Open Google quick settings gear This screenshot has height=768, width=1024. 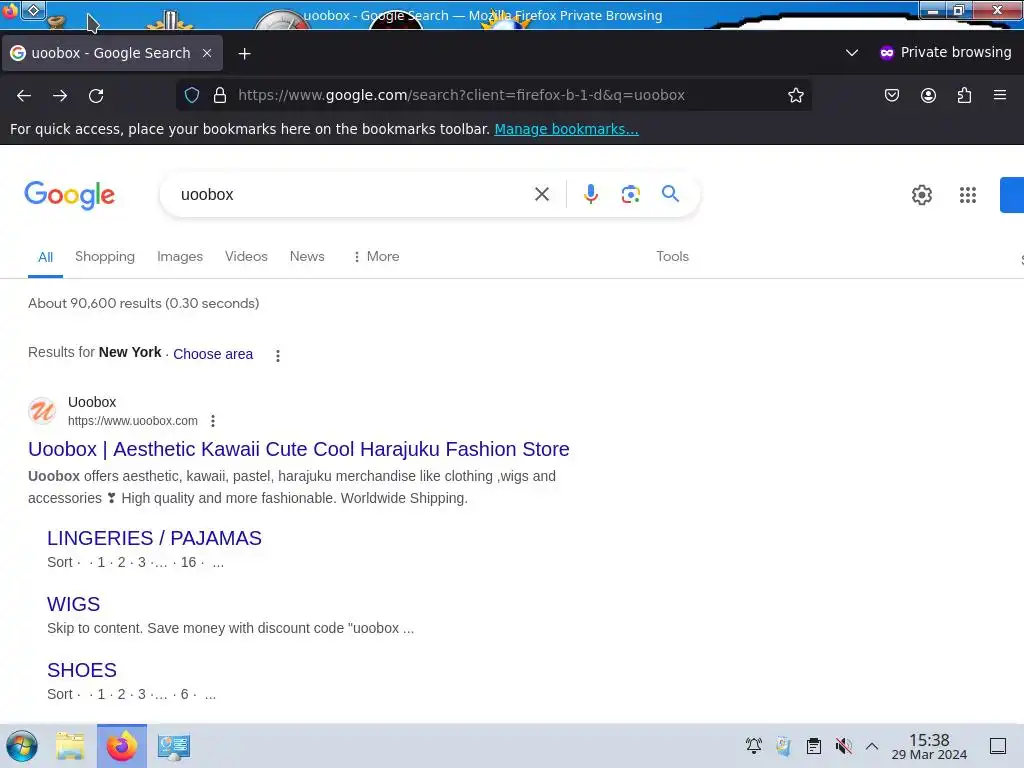[921, 195]
